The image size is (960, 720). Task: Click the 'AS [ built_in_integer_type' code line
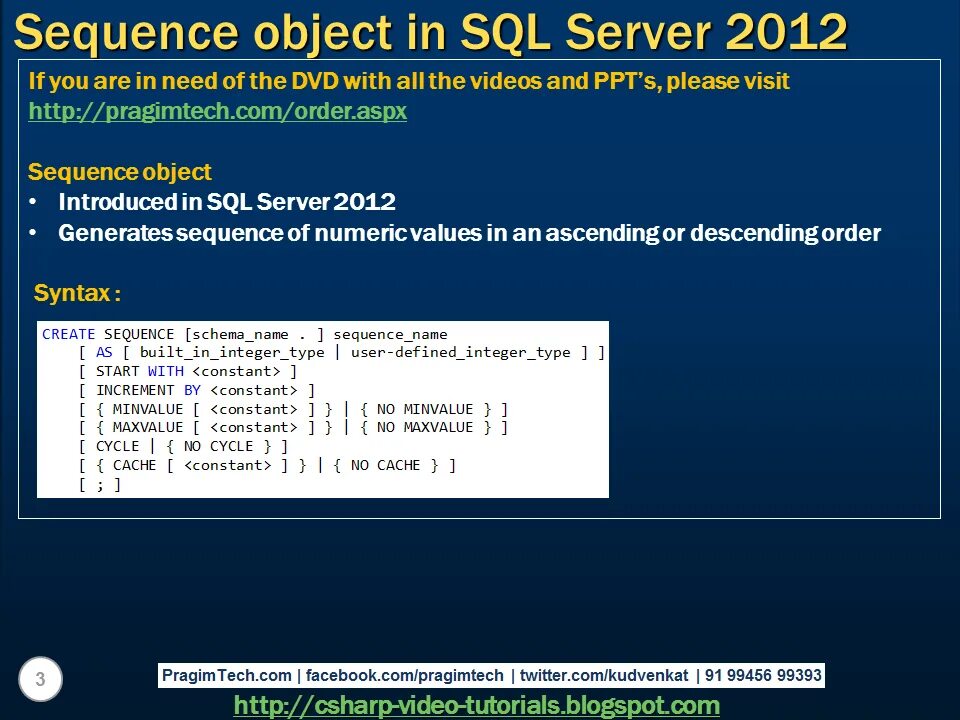[x=342, y=353]
